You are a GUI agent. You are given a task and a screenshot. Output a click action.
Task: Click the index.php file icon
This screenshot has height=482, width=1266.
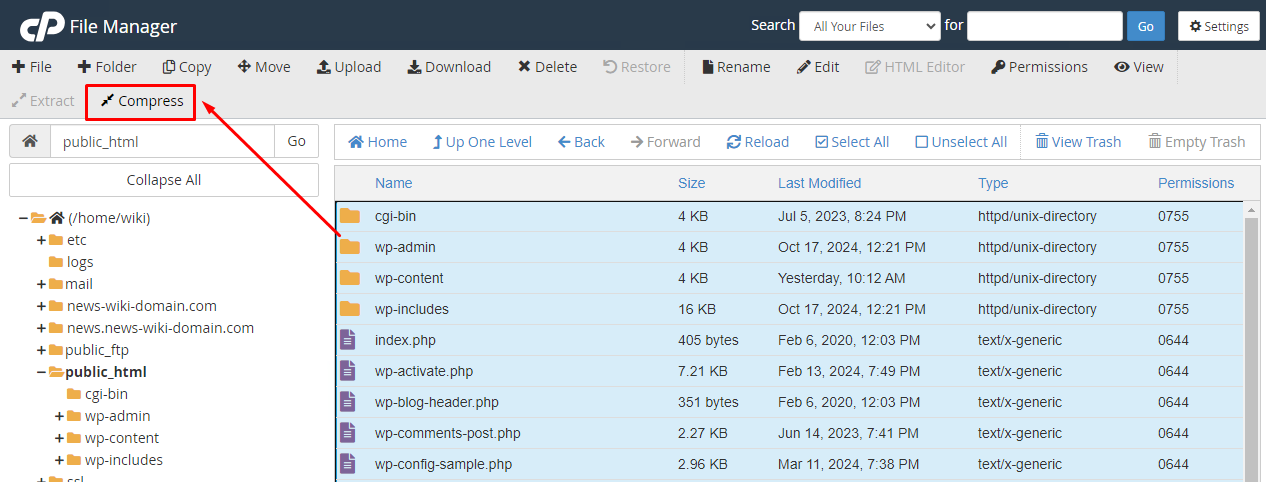[348, 340]
